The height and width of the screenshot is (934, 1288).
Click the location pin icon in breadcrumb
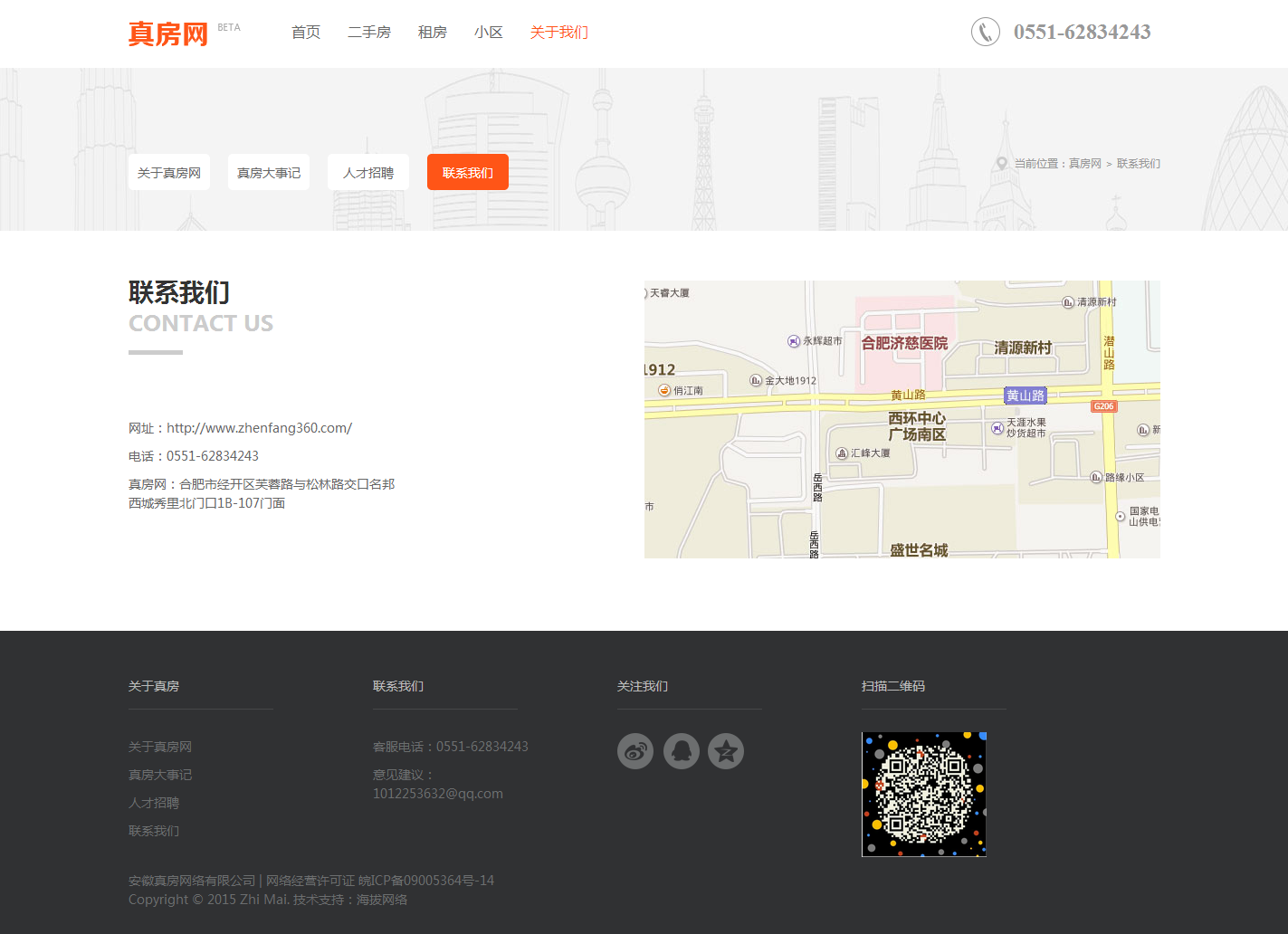click(x=1001, y=164)
